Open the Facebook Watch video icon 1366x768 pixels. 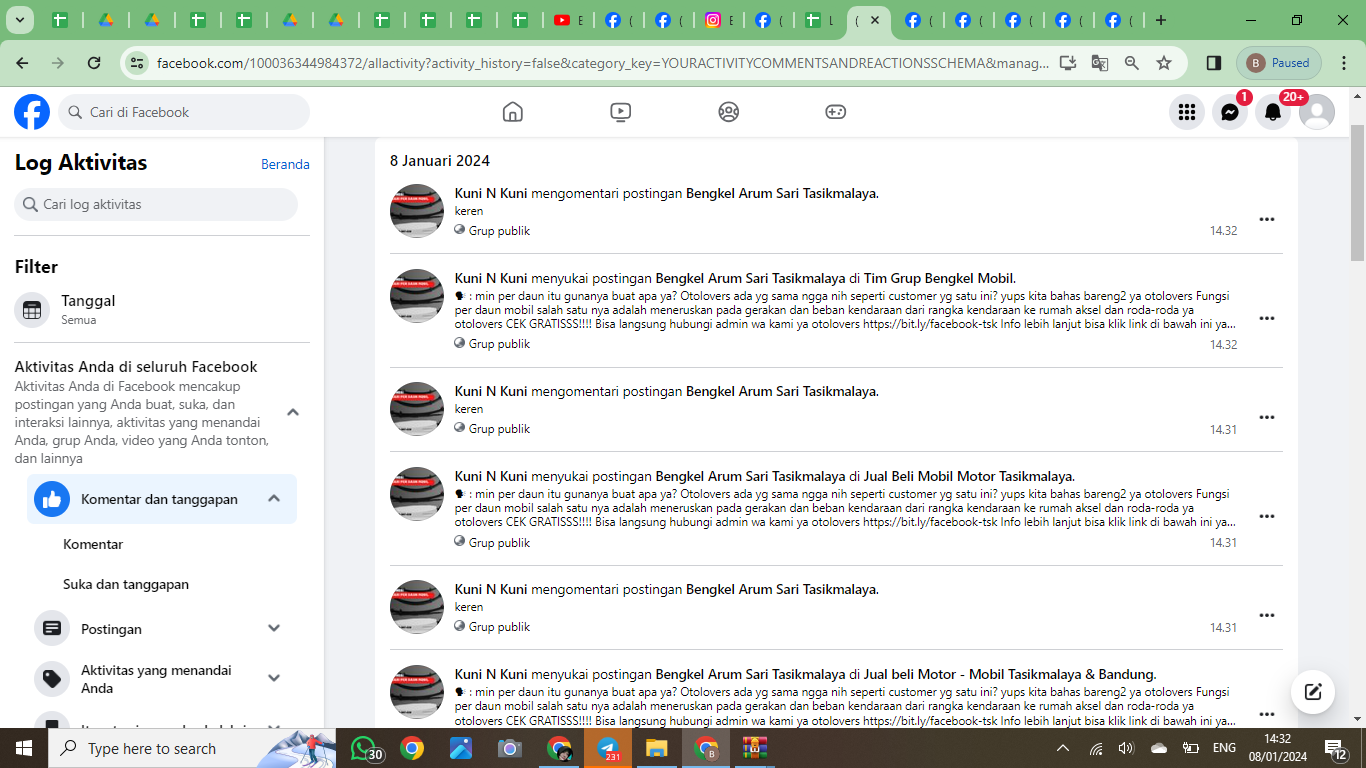click(x=621, y=112)
